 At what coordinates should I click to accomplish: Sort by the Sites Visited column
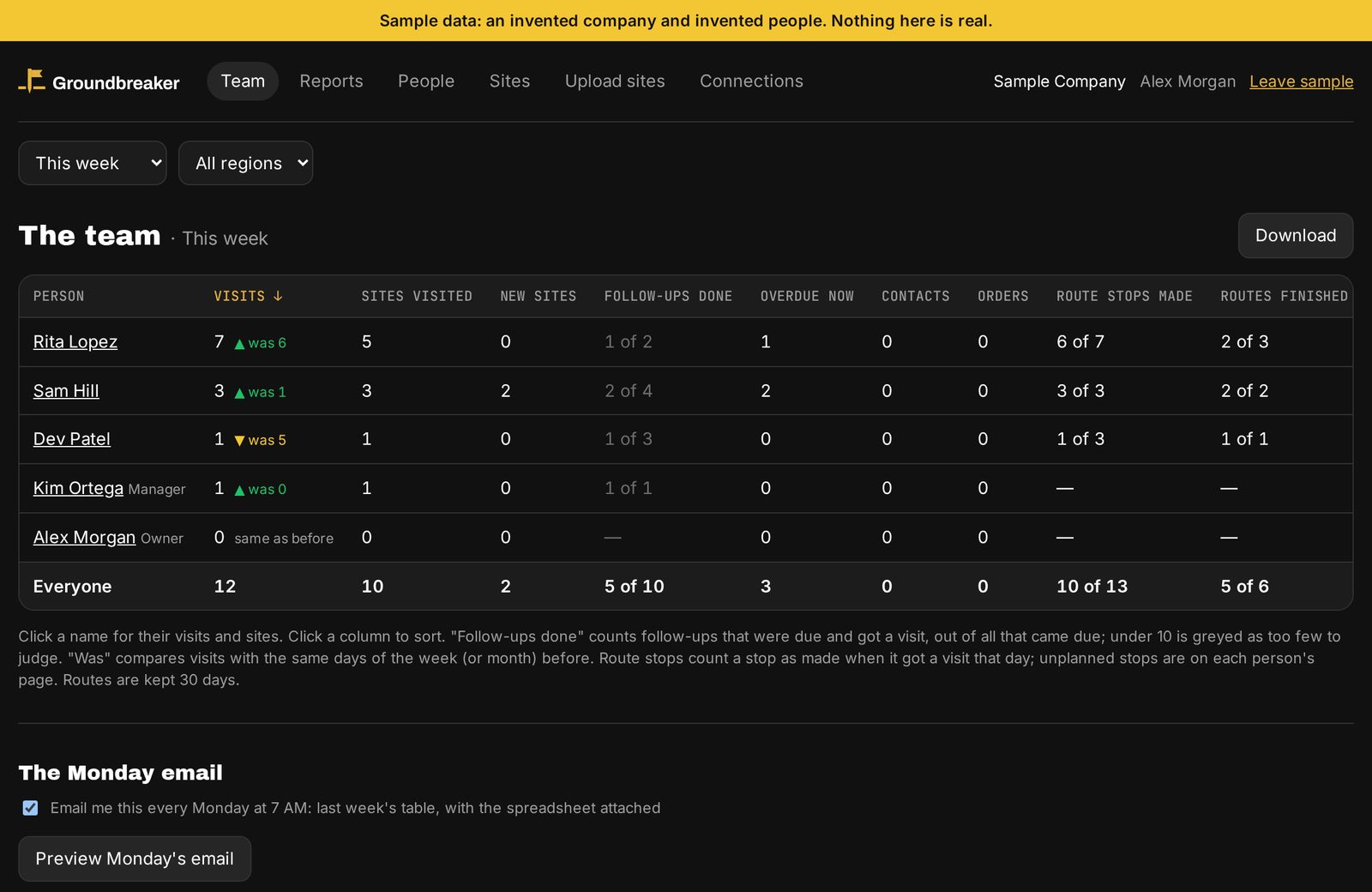pyautogui.click(x=417, y=296)
